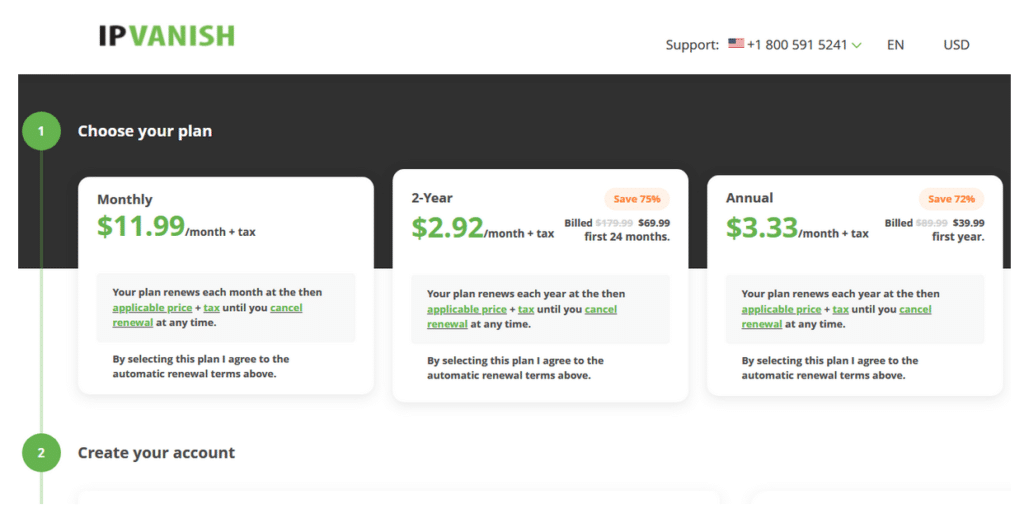Click the 'first year.' billing text
This screenshot has width=1024, height=523.
(x=958, y=237)
